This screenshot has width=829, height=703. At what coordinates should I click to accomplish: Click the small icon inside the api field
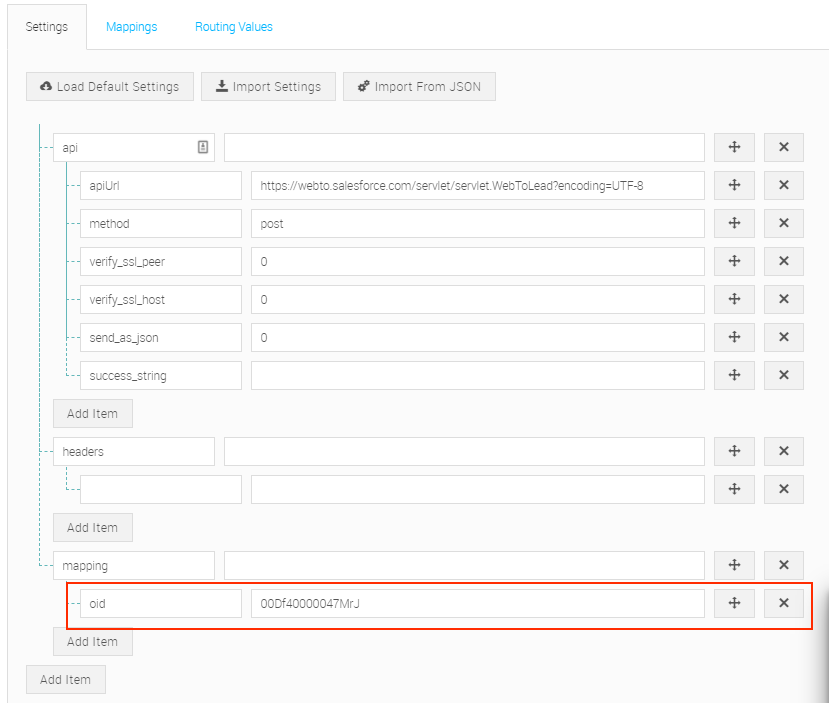pyautogui.click(x=205, y=147)
